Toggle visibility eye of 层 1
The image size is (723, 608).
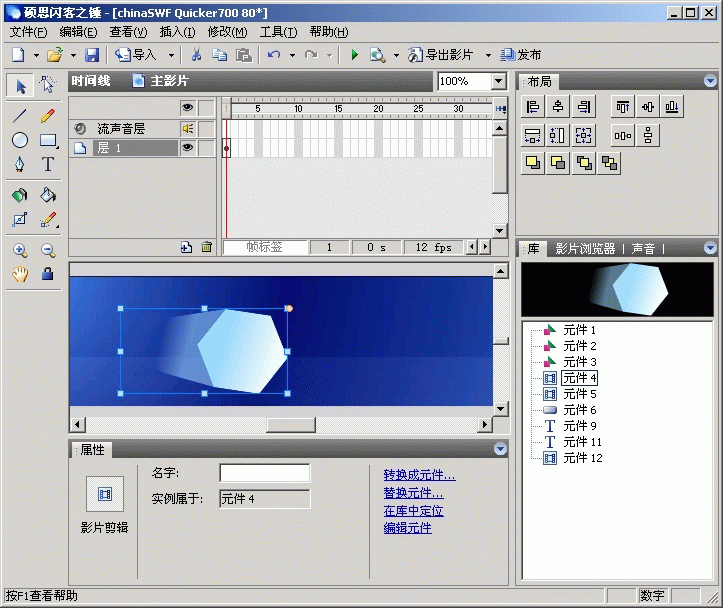click(x=187, y=148)
